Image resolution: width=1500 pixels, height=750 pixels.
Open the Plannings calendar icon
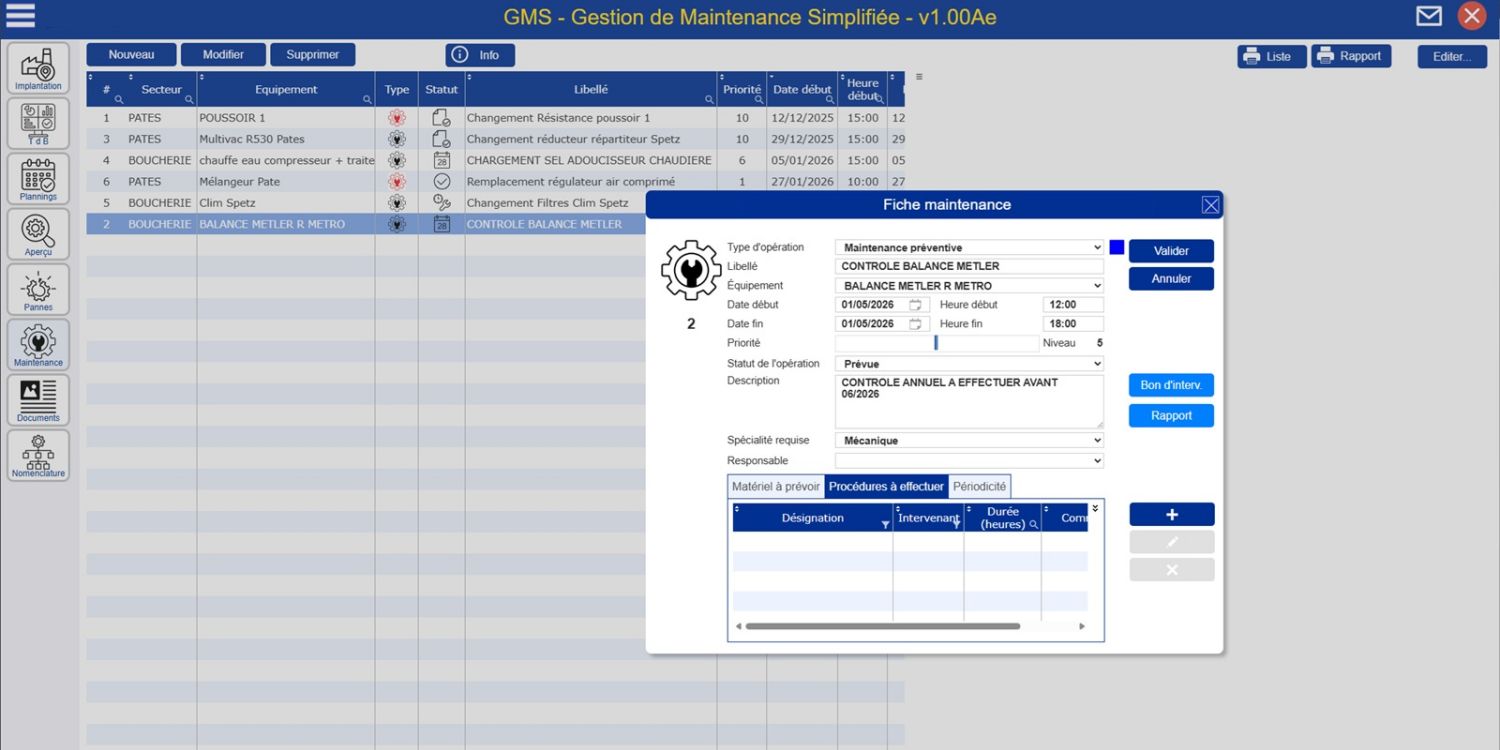[x=38, y=178]
